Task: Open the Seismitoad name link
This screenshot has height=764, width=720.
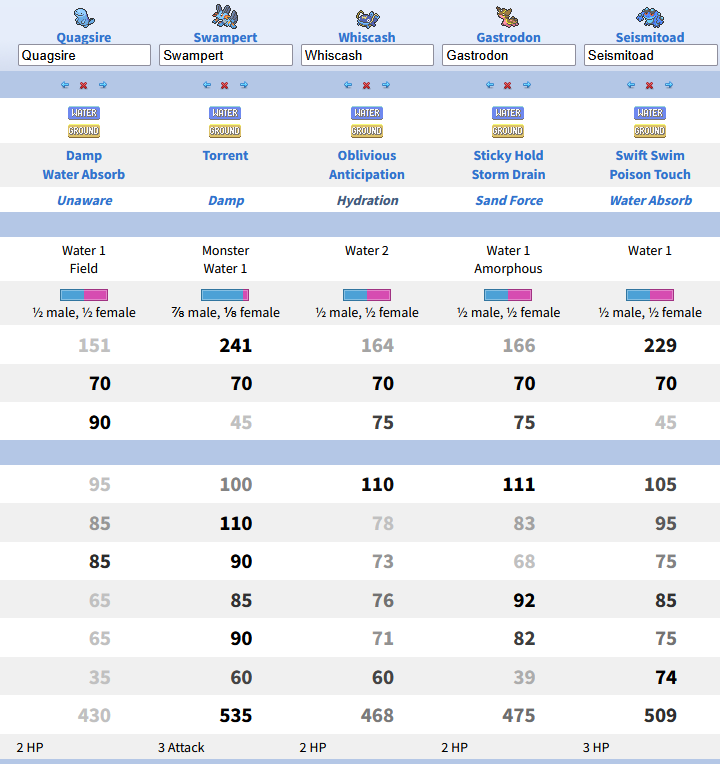Action: [650, 38]
